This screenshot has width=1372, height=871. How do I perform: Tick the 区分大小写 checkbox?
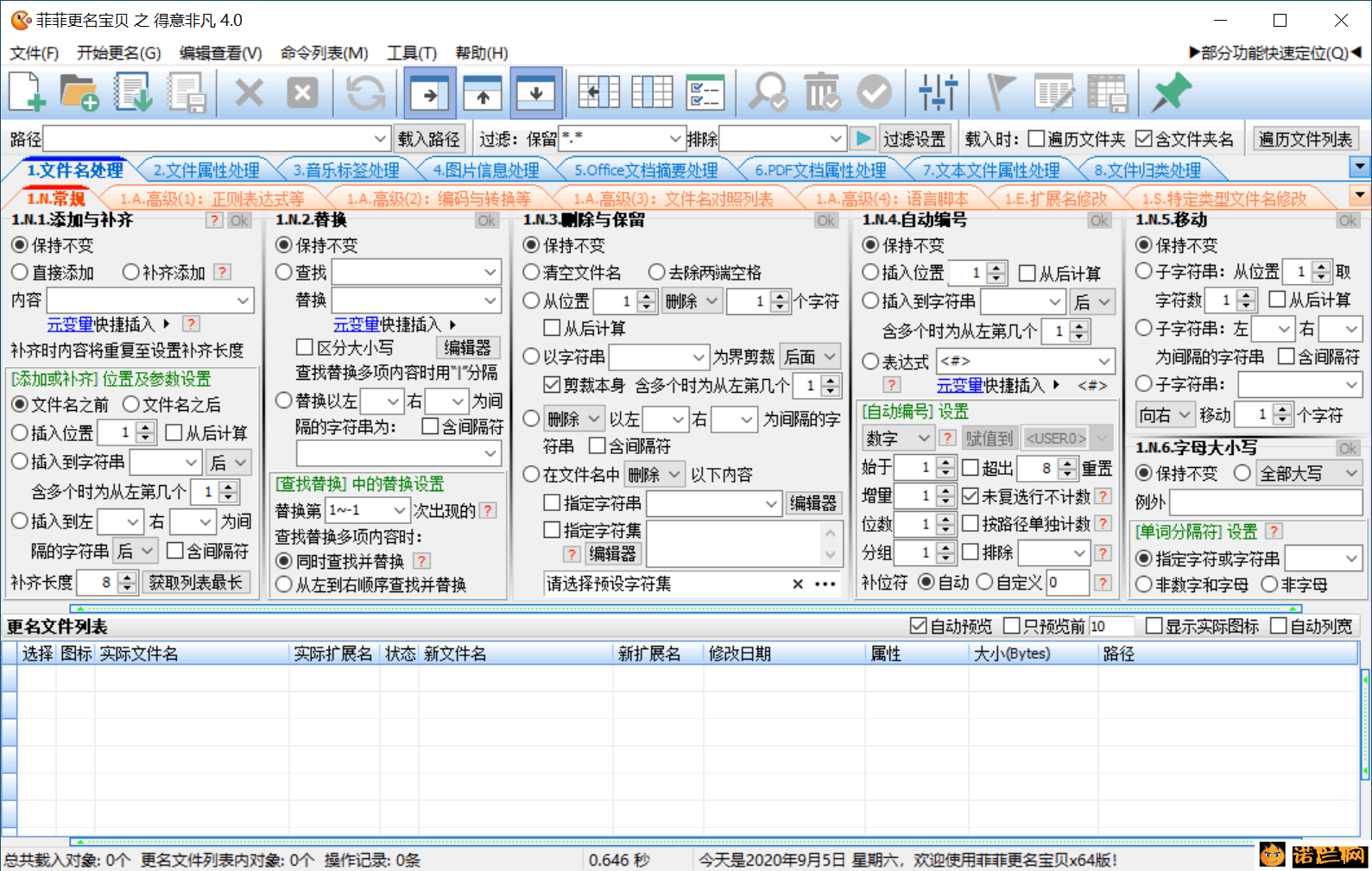304,347
